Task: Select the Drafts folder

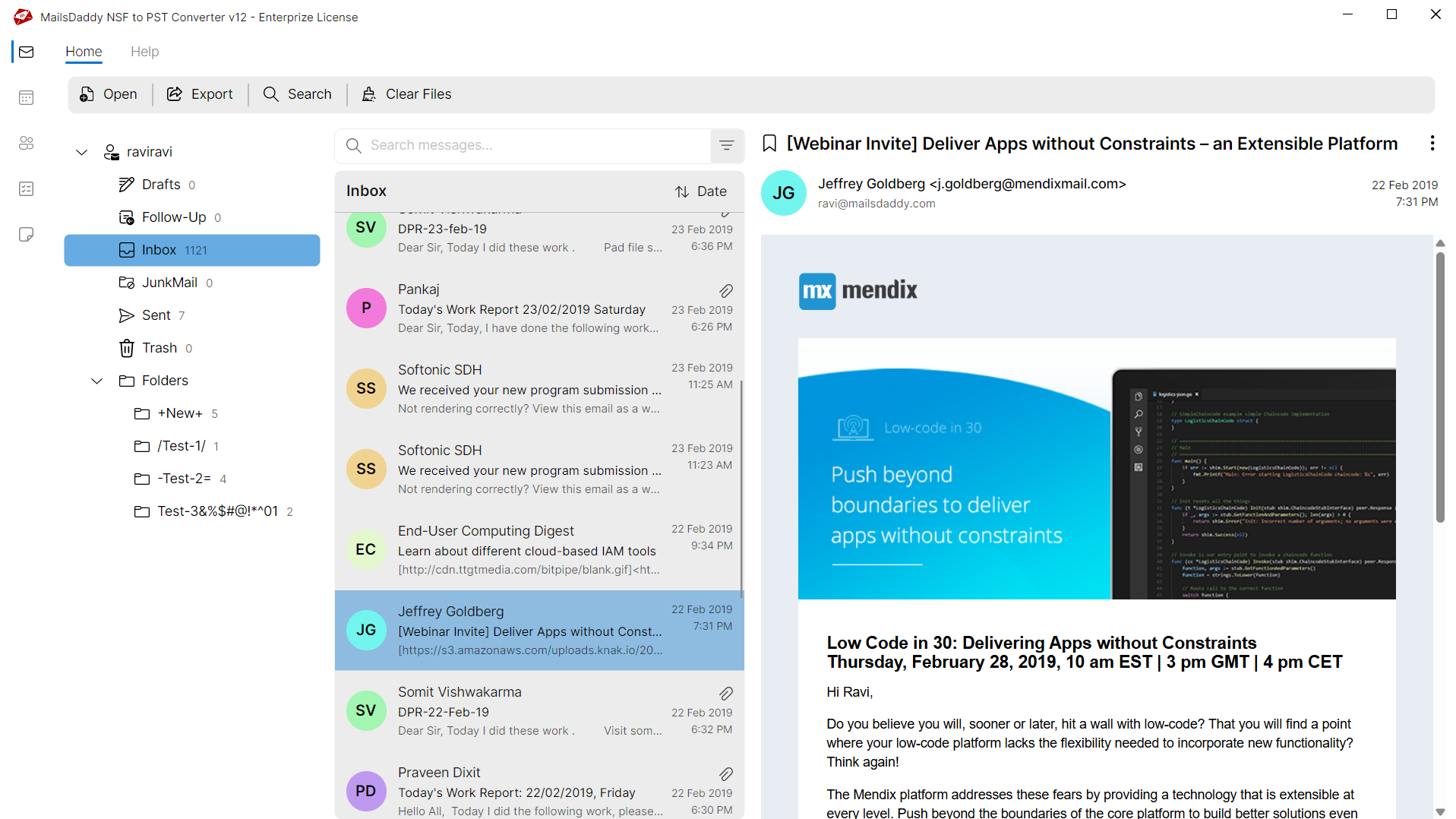Action: coord(192,185)
